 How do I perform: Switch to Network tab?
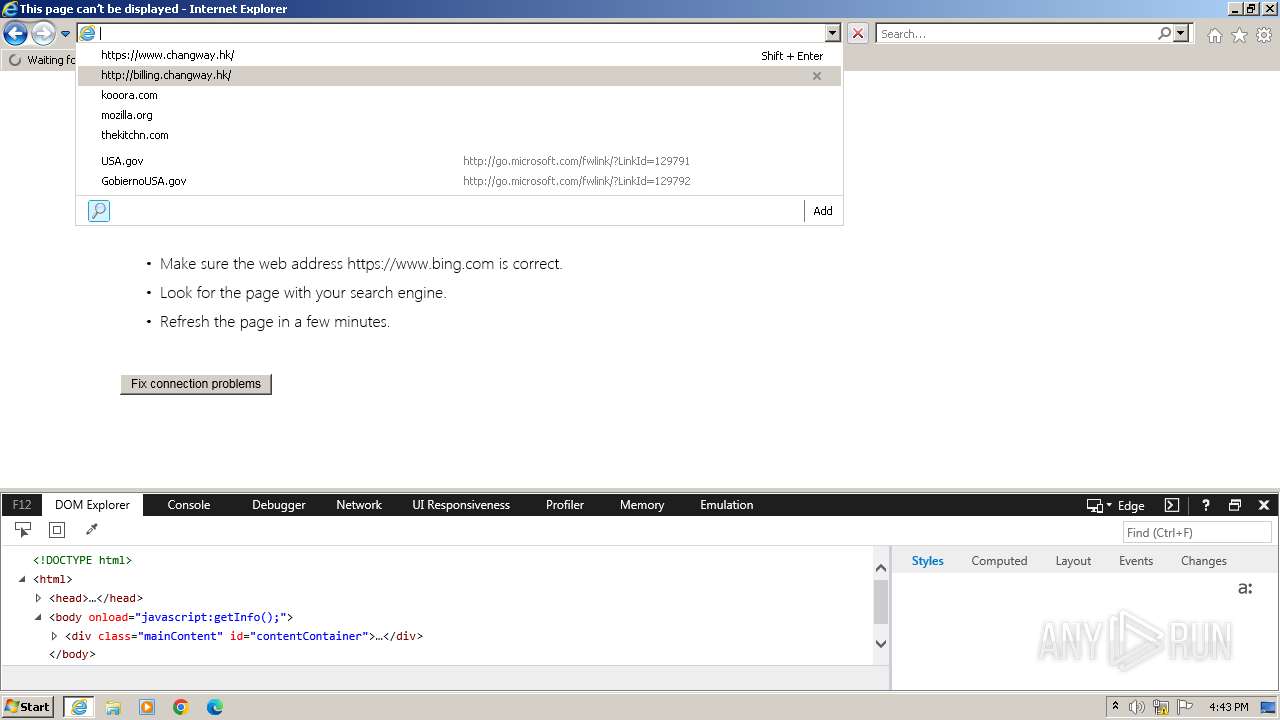pyautogui.click(x=359, y=505)
